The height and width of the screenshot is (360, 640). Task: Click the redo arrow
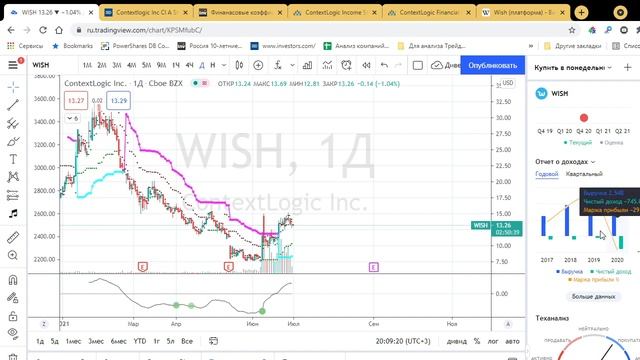398,65
